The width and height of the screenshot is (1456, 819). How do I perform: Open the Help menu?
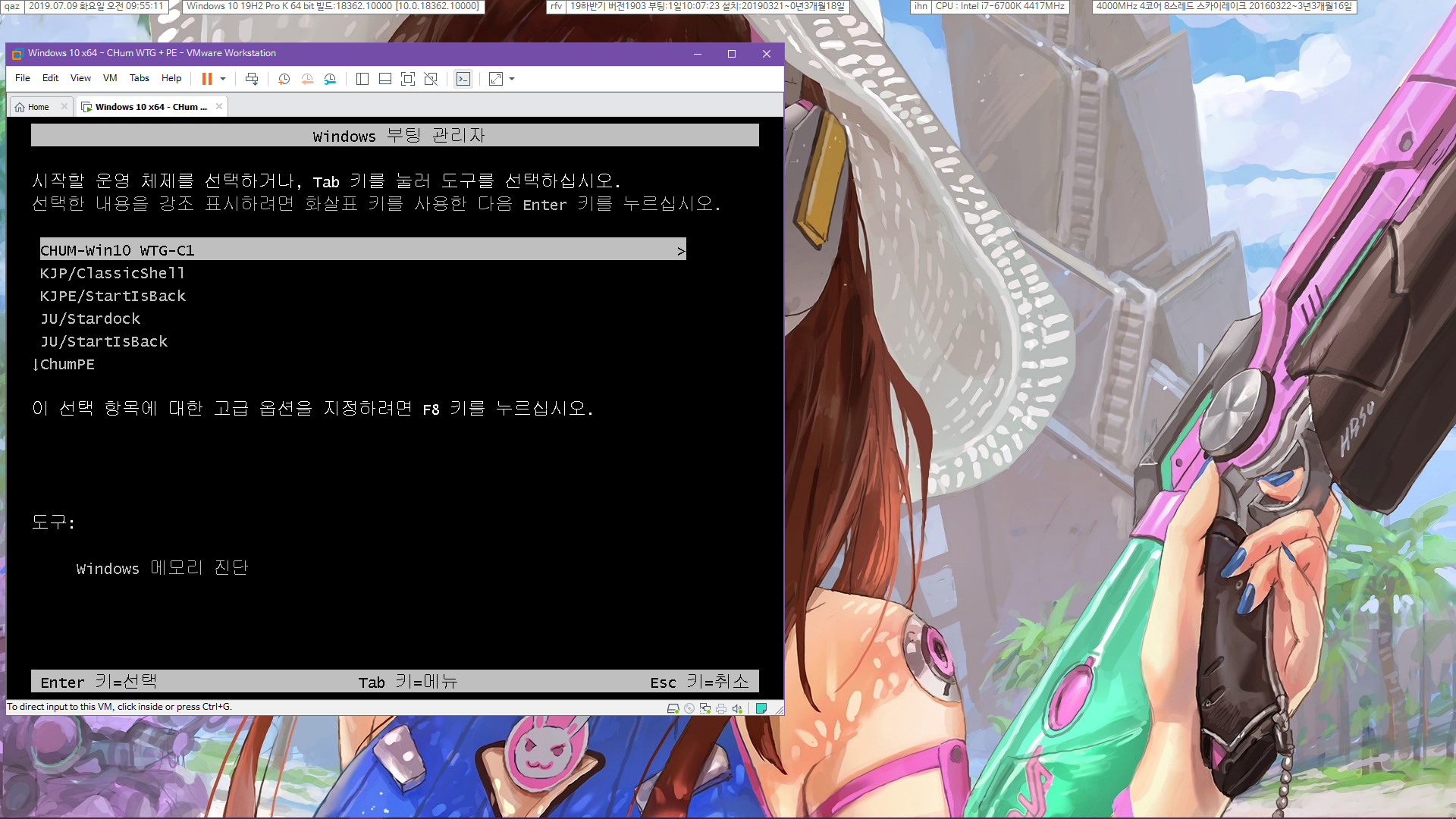point(171,78)
